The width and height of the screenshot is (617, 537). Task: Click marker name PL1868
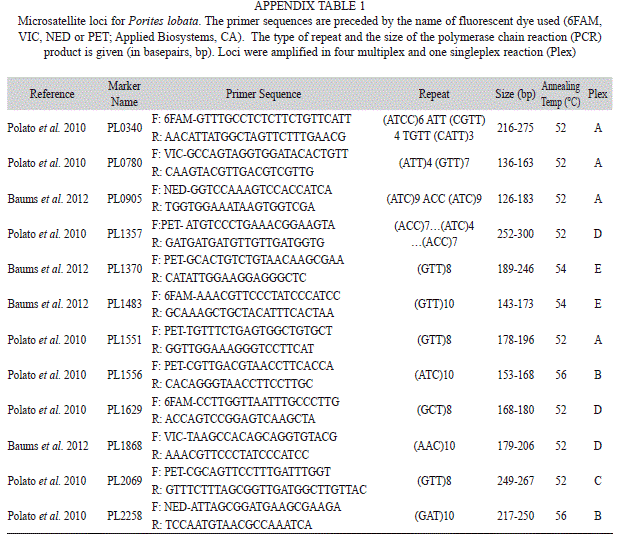(124, 446)
